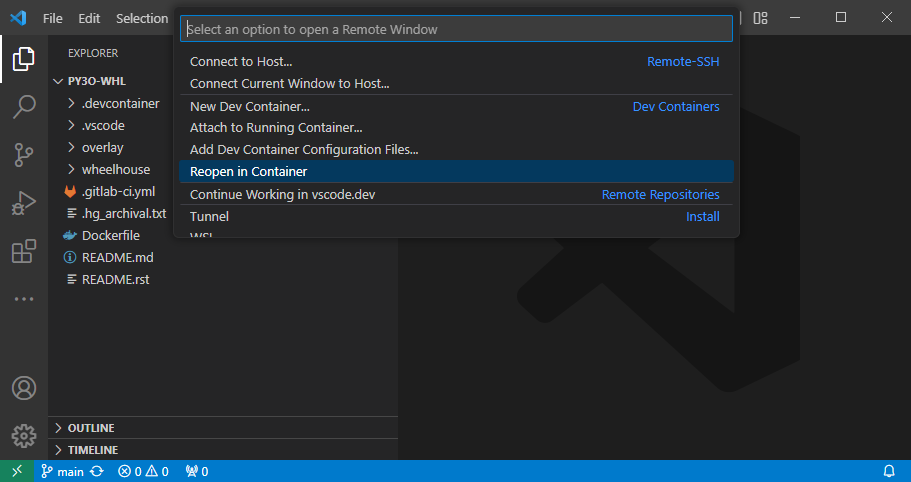Click the Remote-SSH label
This screenshot has width=911, height=482.
(x=683, y=62)
